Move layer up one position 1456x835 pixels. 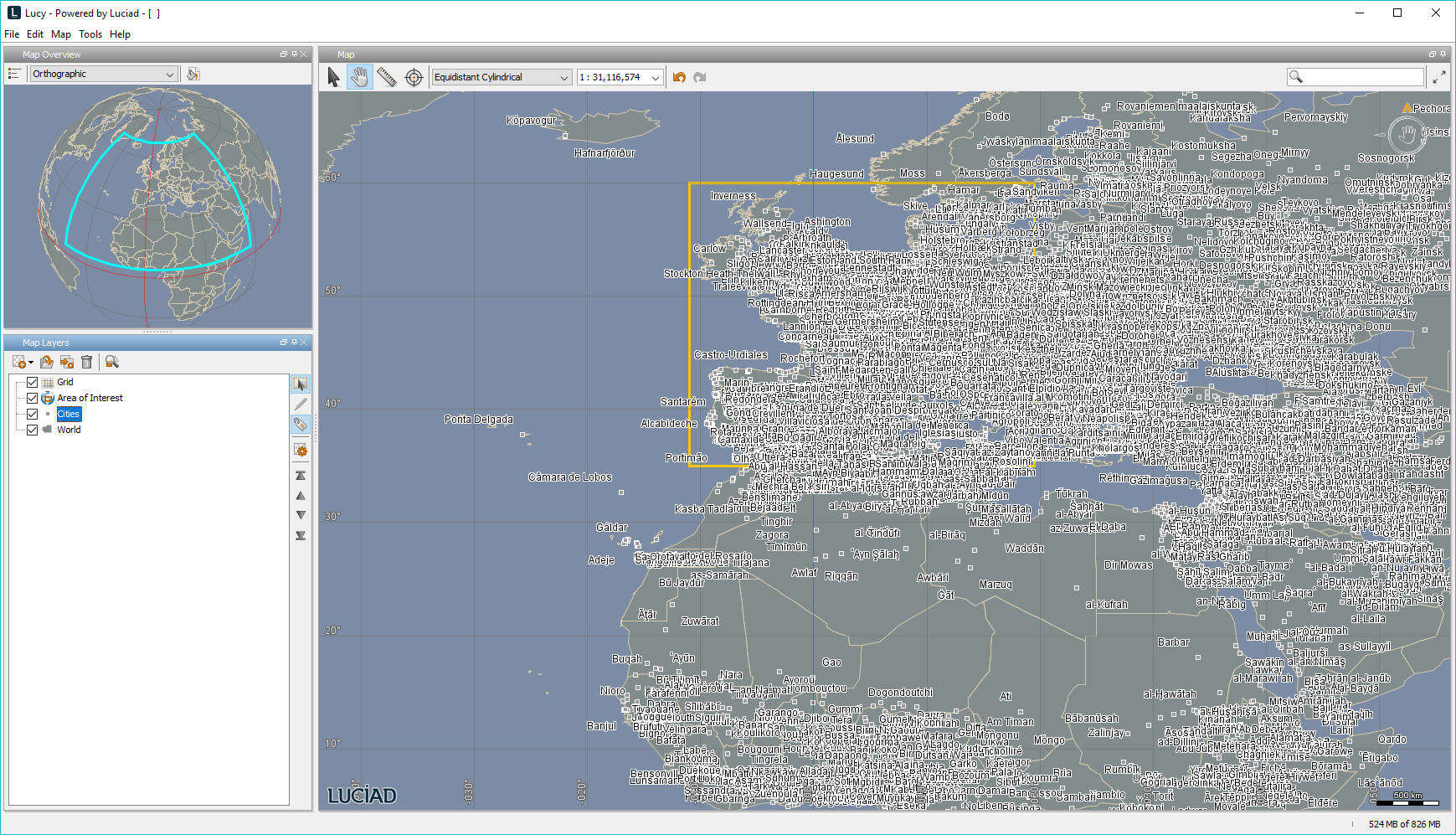tap(301, 496)
